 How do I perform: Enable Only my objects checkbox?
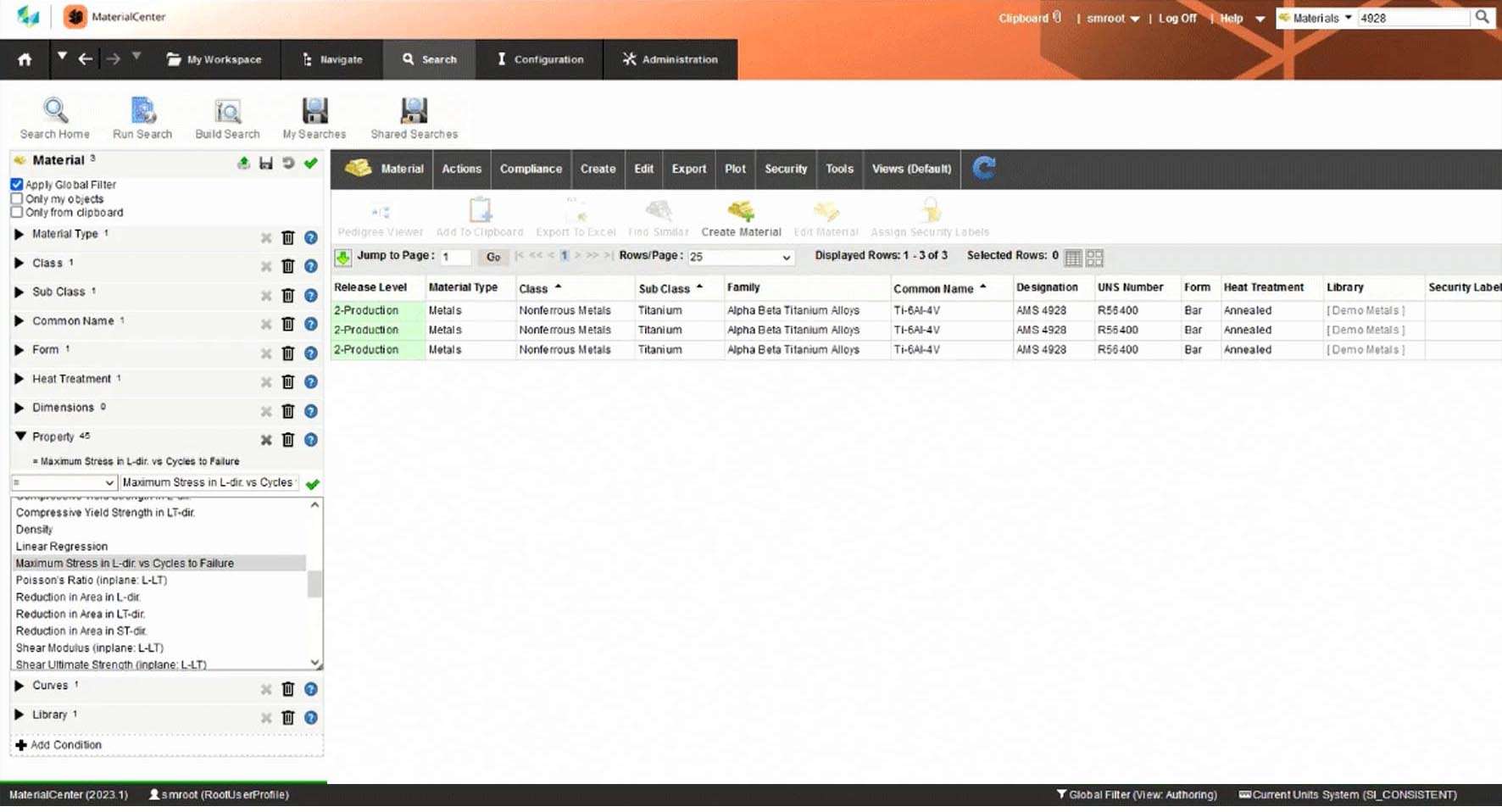tap(17, 199)
